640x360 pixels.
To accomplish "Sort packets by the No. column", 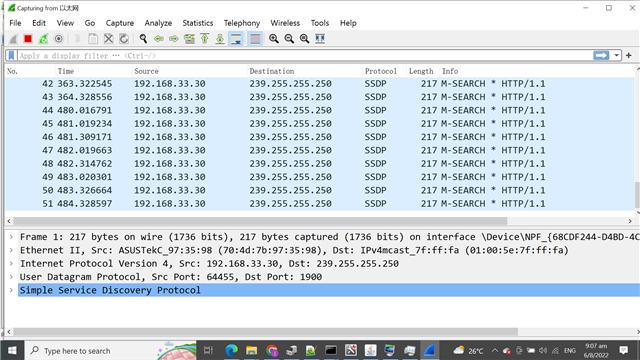I will pyautogui.click(x=29, y=71).
